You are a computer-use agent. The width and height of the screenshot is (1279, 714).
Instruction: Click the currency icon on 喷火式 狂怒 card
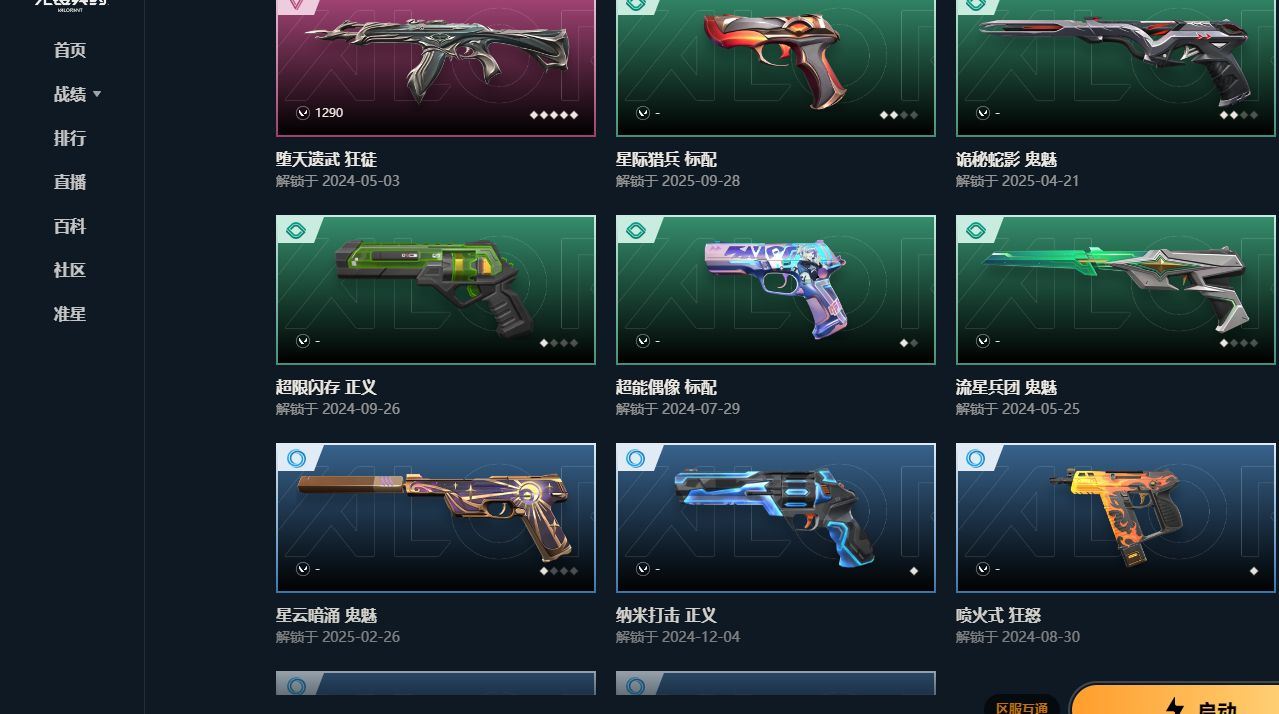pos(983,569)
